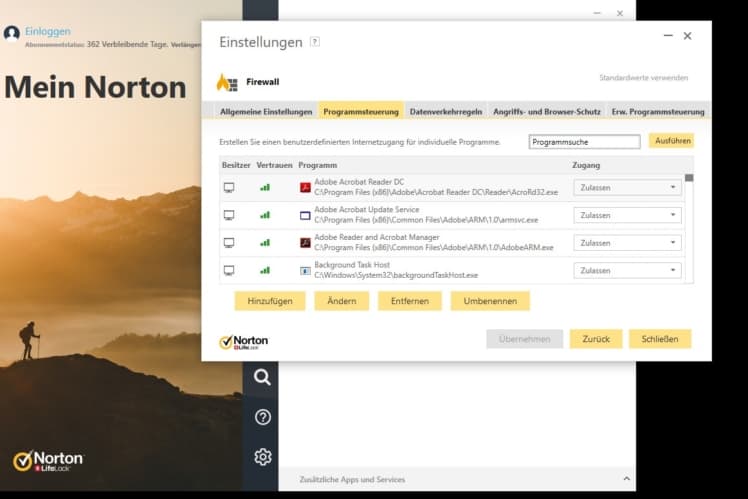Viewport: 748px width, 499px height.
Task: Click the Vertrauen column header
Action: click(x=274, y=165)
